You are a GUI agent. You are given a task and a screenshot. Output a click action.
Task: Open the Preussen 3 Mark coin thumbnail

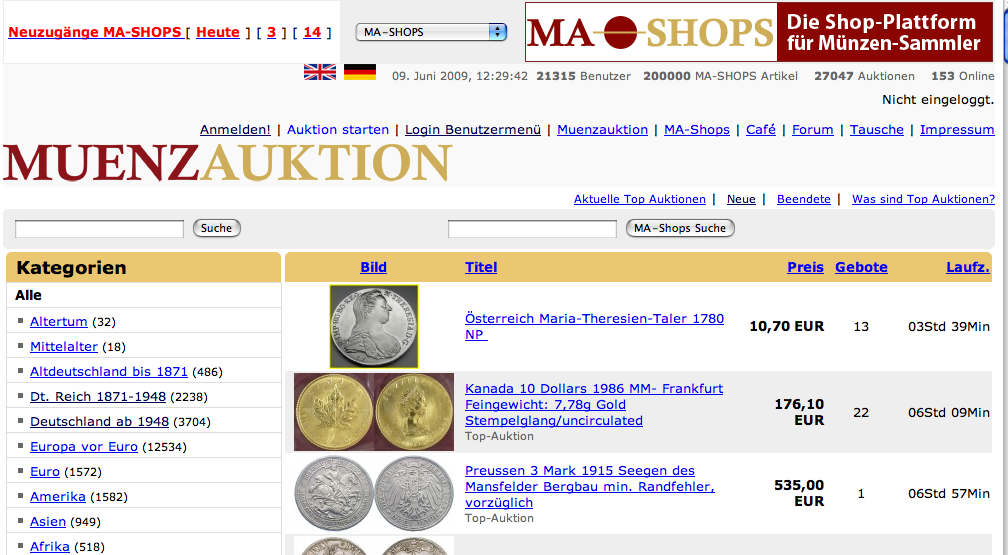point(374,493)
